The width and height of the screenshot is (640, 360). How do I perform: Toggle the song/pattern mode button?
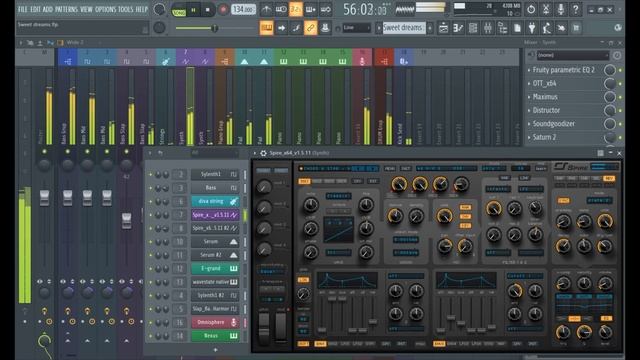tap(179, 10)
